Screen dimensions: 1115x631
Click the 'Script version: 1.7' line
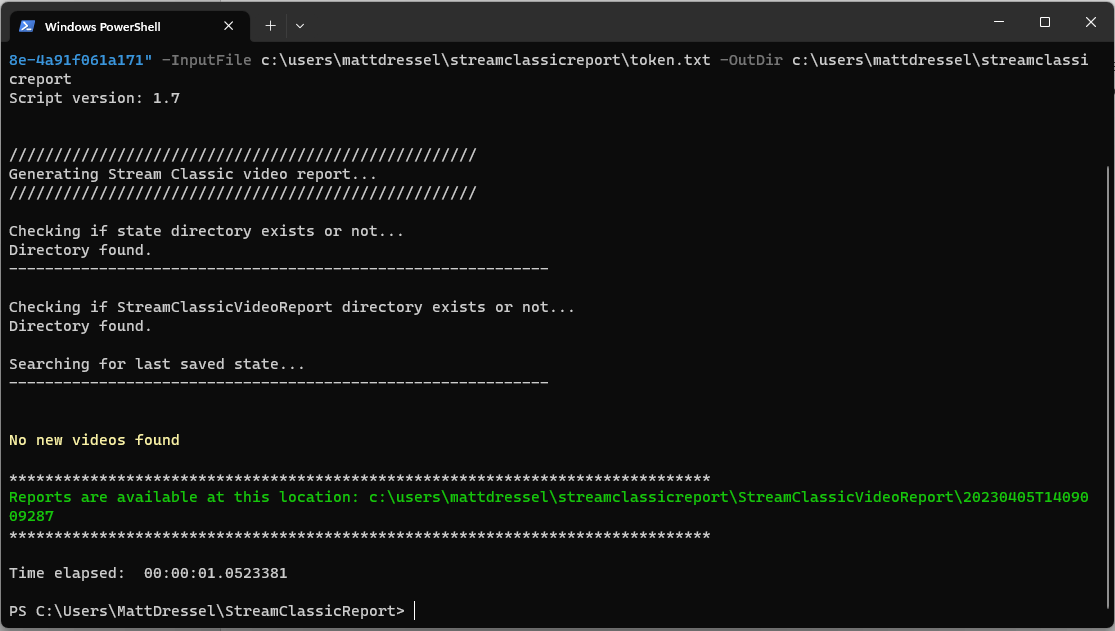click(95, 98)
